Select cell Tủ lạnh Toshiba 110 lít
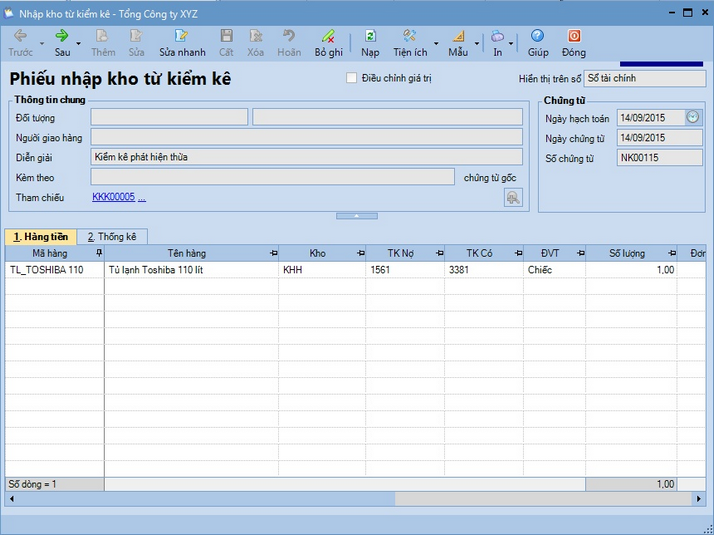The width and height of the screenshot is (714, 535). coord(191,270)
